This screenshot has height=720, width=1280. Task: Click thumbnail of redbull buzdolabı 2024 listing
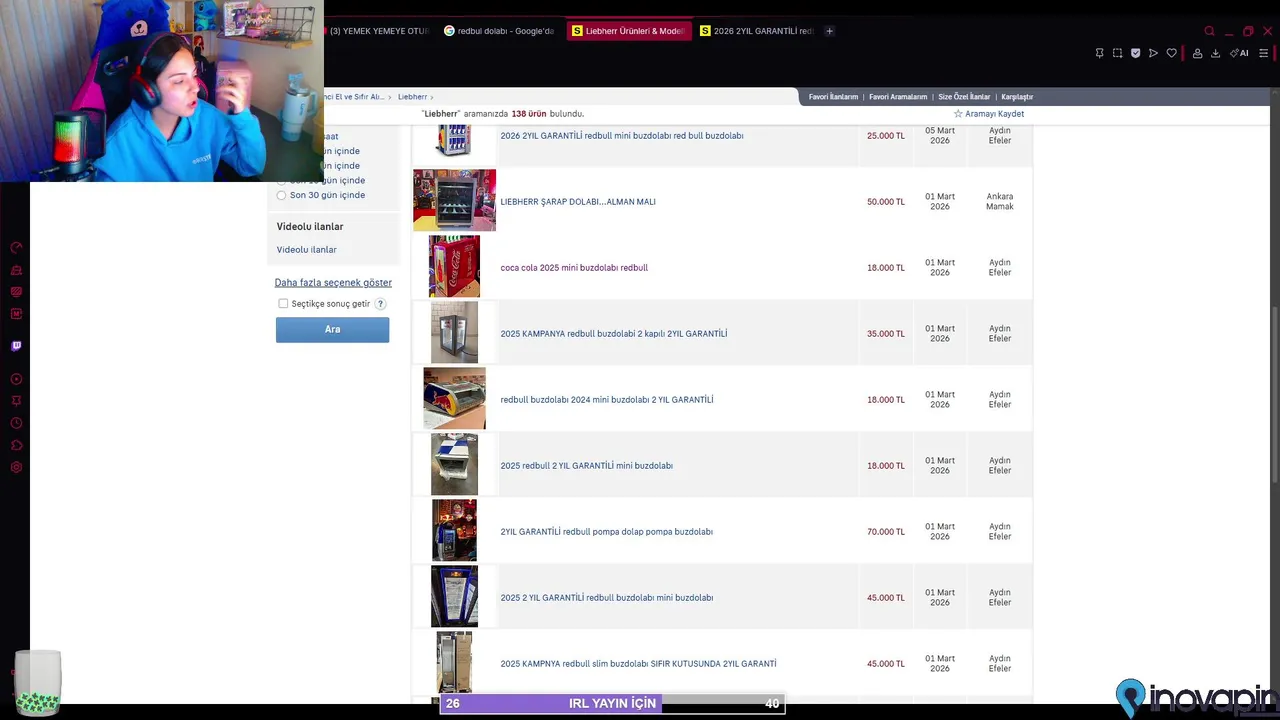(x=455, y=398)
